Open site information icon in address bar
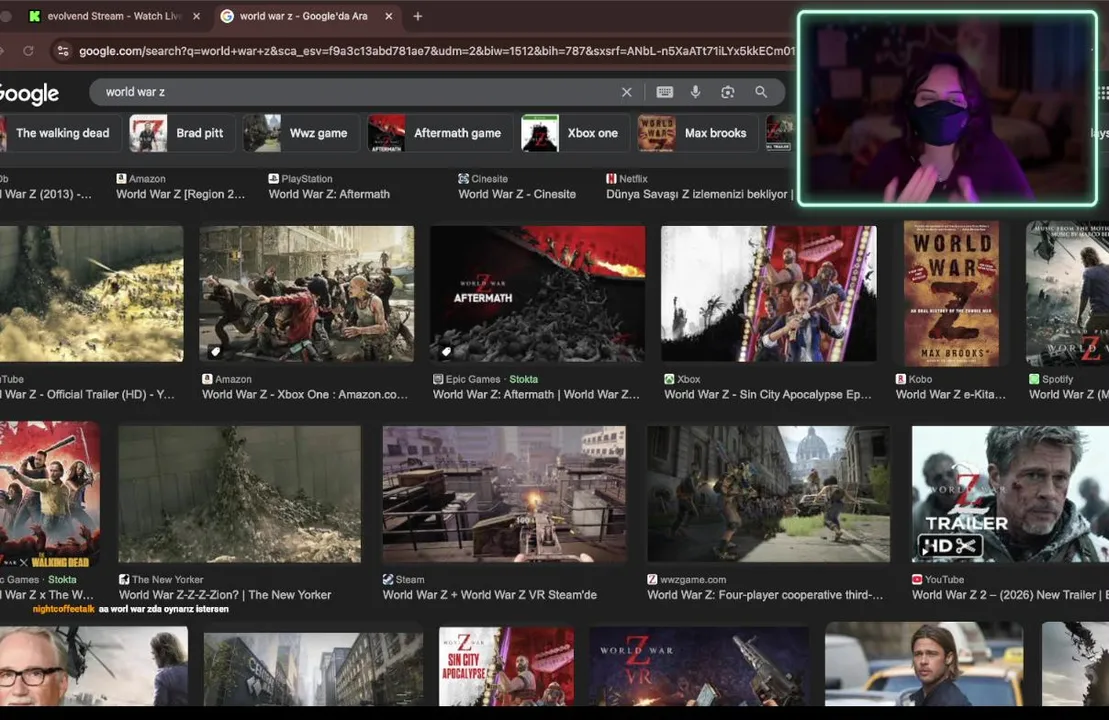The width and height of the screenshot is (1109, 720). click(63, 51)
